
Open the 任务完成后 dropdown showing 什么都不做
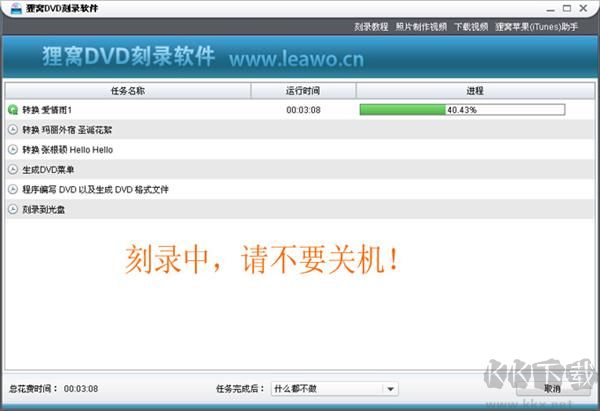(335, 389)
